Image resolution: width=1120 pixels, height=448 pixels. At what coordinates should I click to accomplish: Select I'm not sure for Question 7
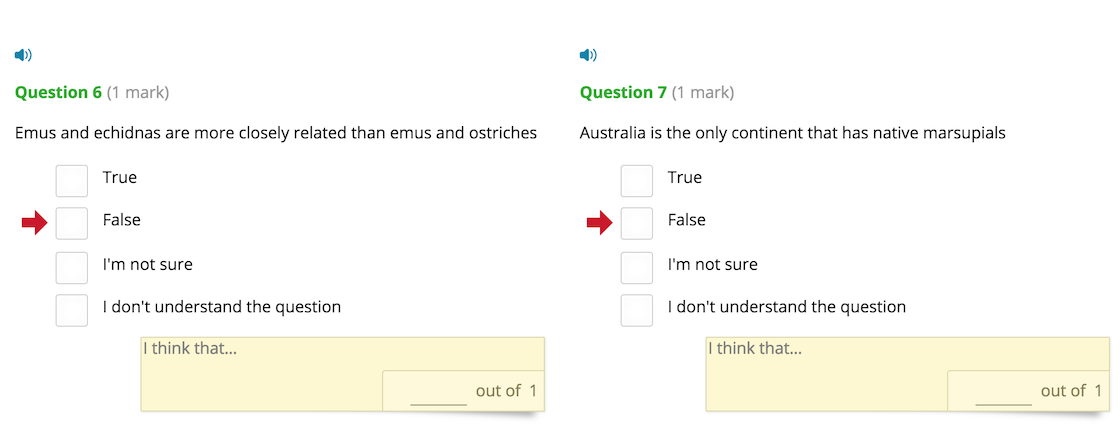636,267
